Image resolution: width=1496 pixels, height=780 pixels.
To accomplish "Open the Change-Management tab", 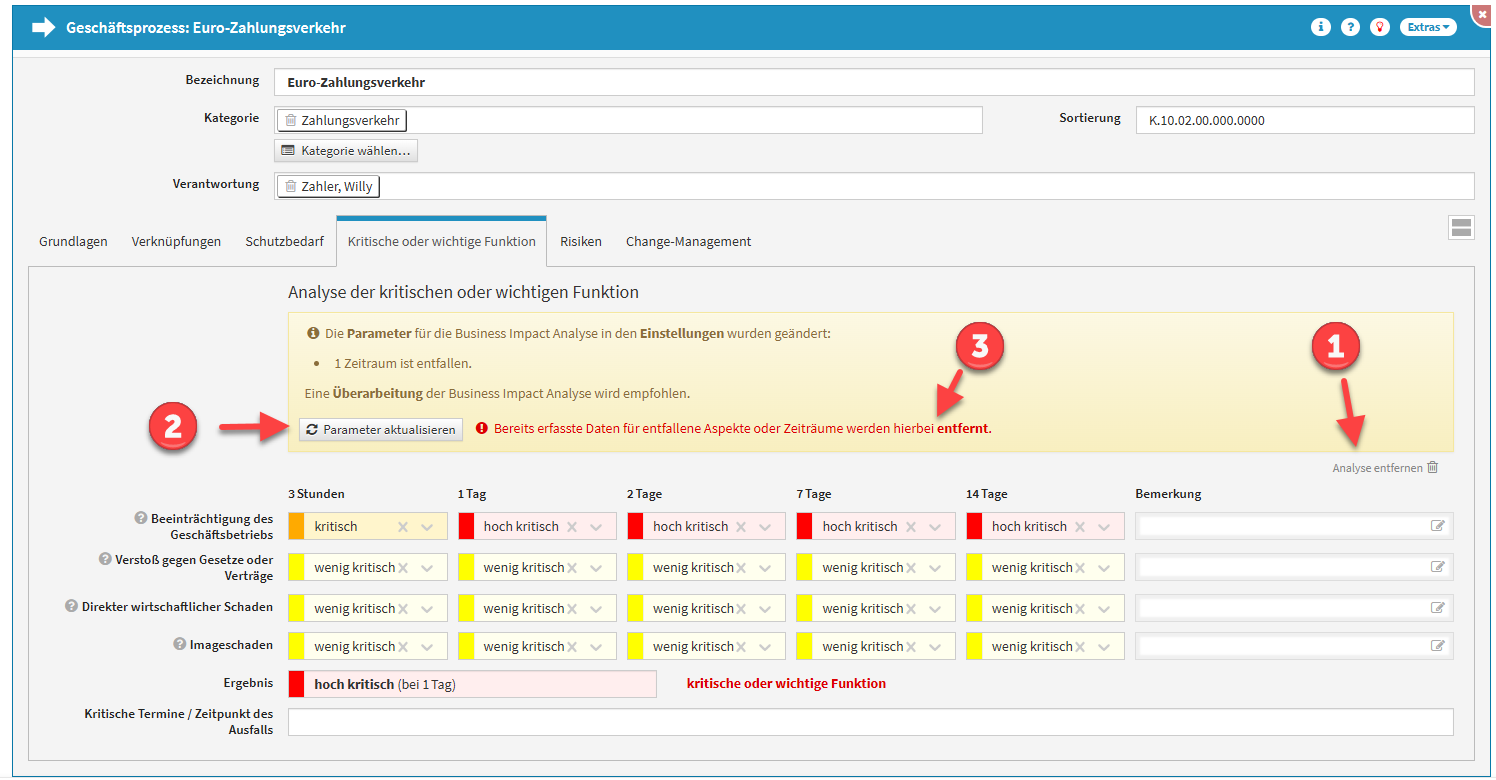I will coord(688,241).
